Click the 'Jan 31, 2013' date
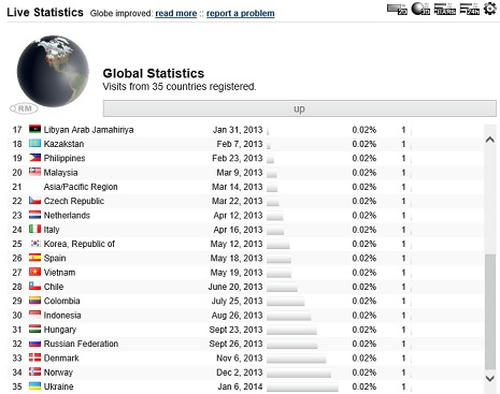Viewport: 500px width, 394px height. [238, 130]
